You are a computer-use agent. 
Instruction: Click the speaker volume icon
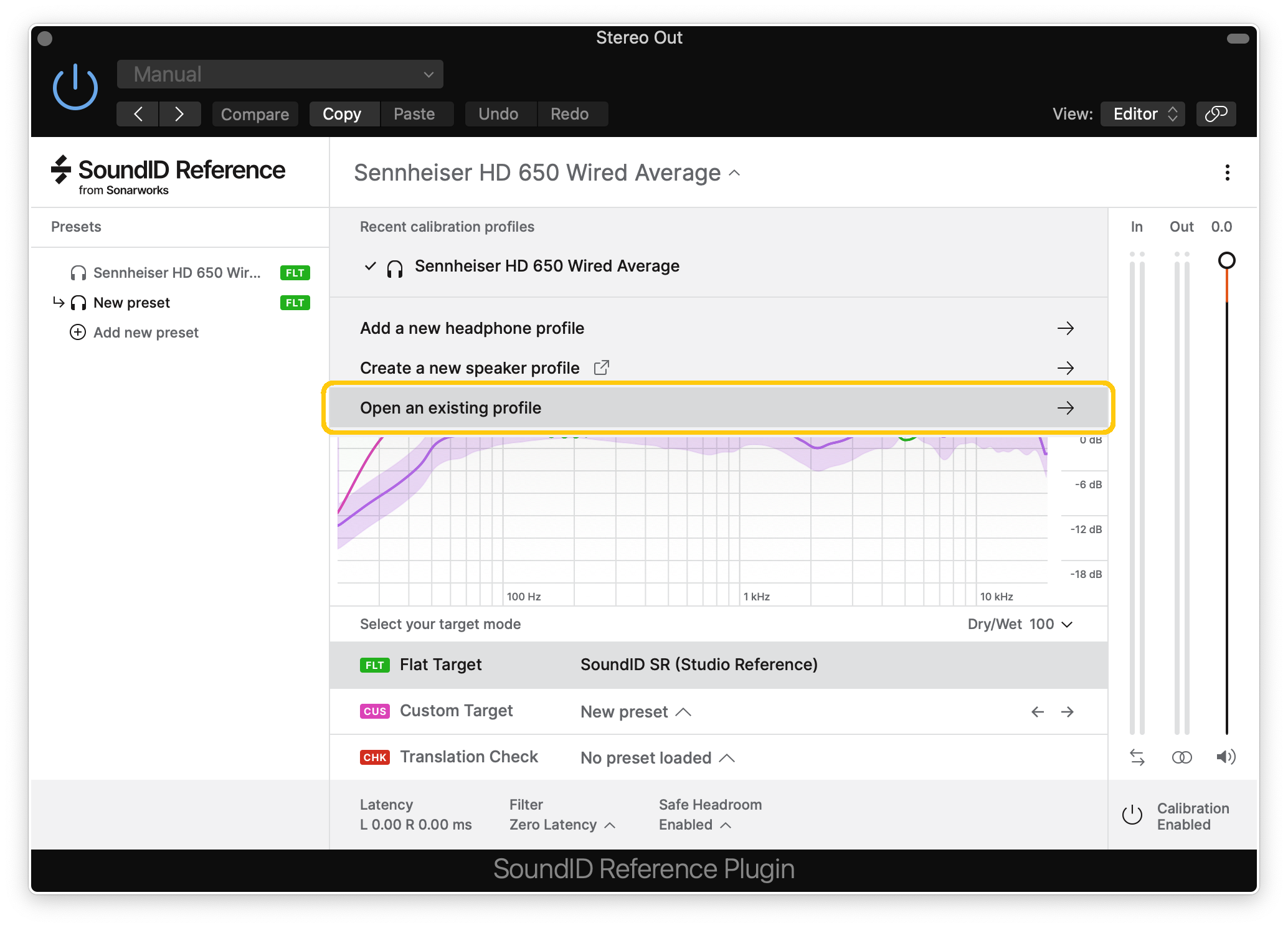tap(1226, 757)
